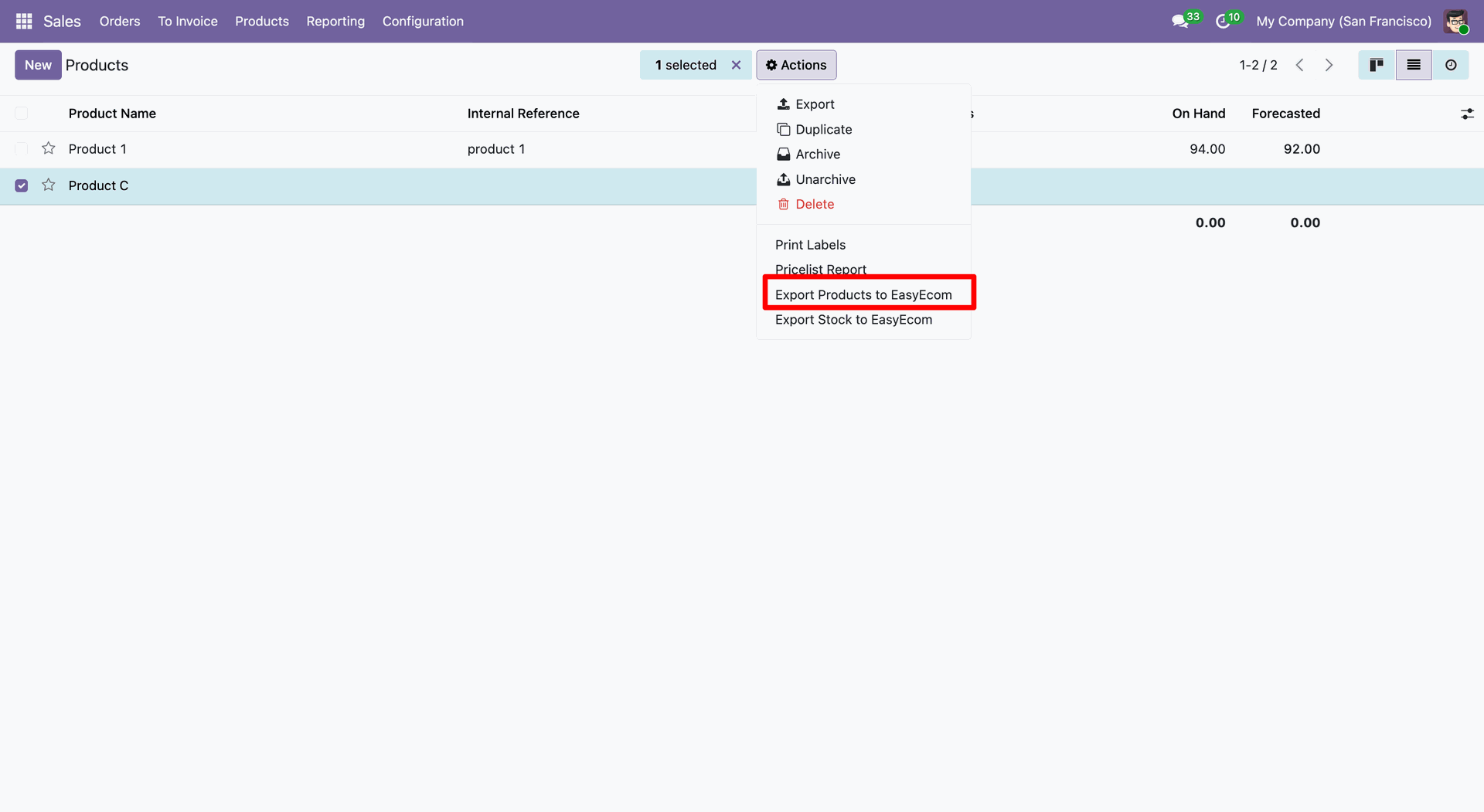Open the To Invoice menu
This screenshot has height=812, width=1484.
pos(188,21)
